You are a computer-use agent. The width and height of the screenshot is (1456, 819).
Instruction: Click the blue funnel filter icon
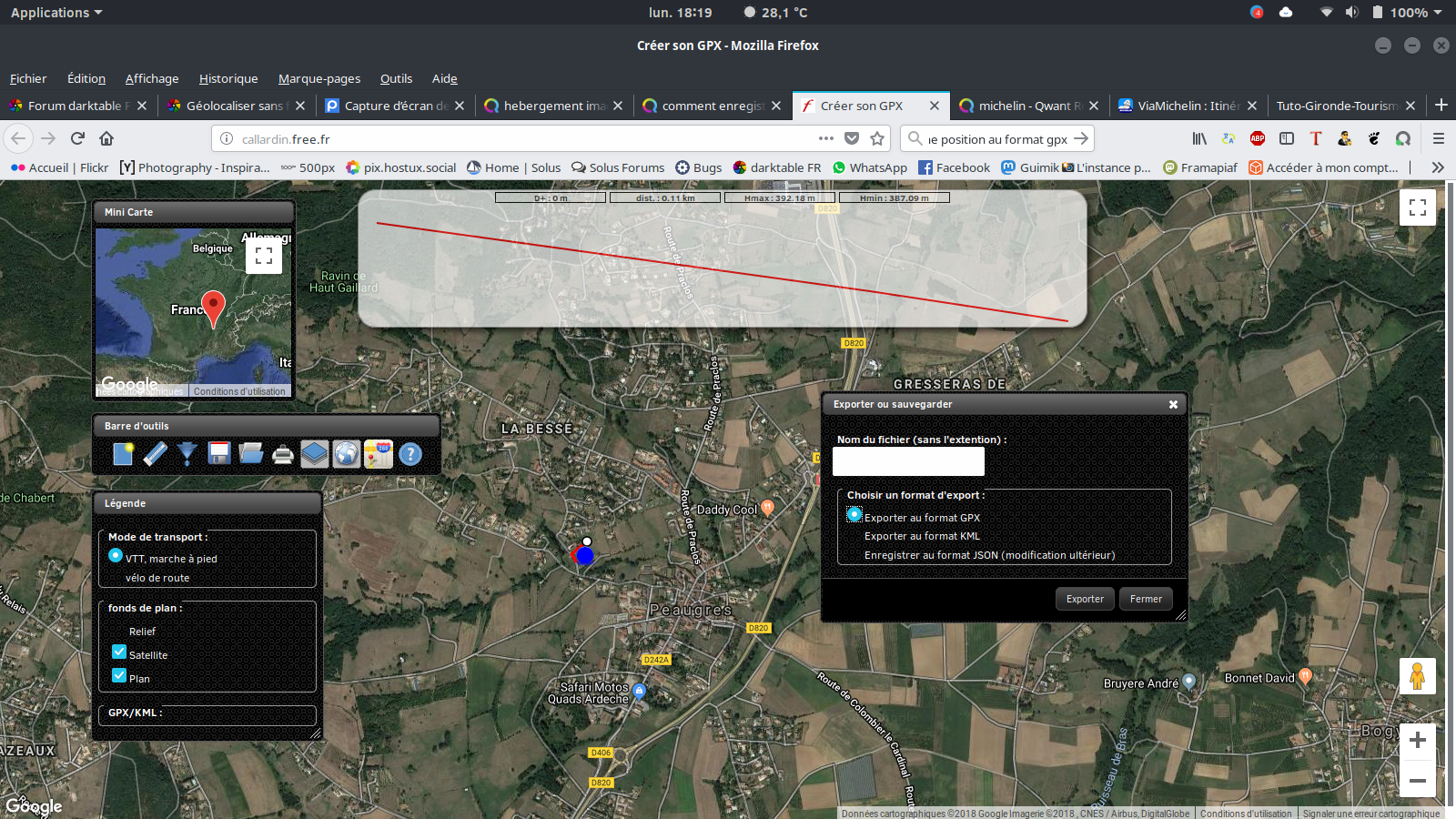(187, 453)
